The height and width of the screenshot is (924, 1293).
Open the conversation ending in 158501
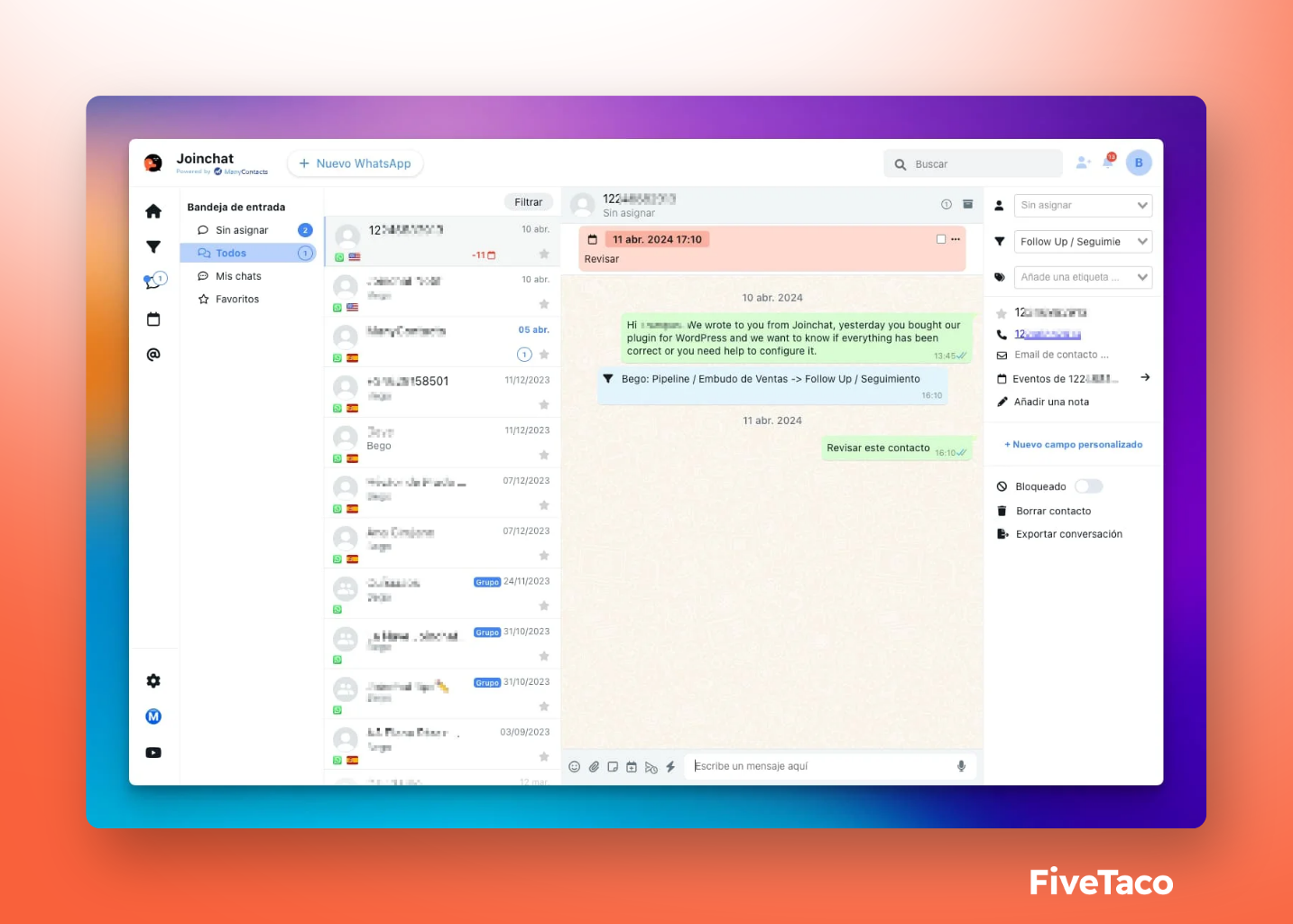pyautogui.click(x=442, y=393)
